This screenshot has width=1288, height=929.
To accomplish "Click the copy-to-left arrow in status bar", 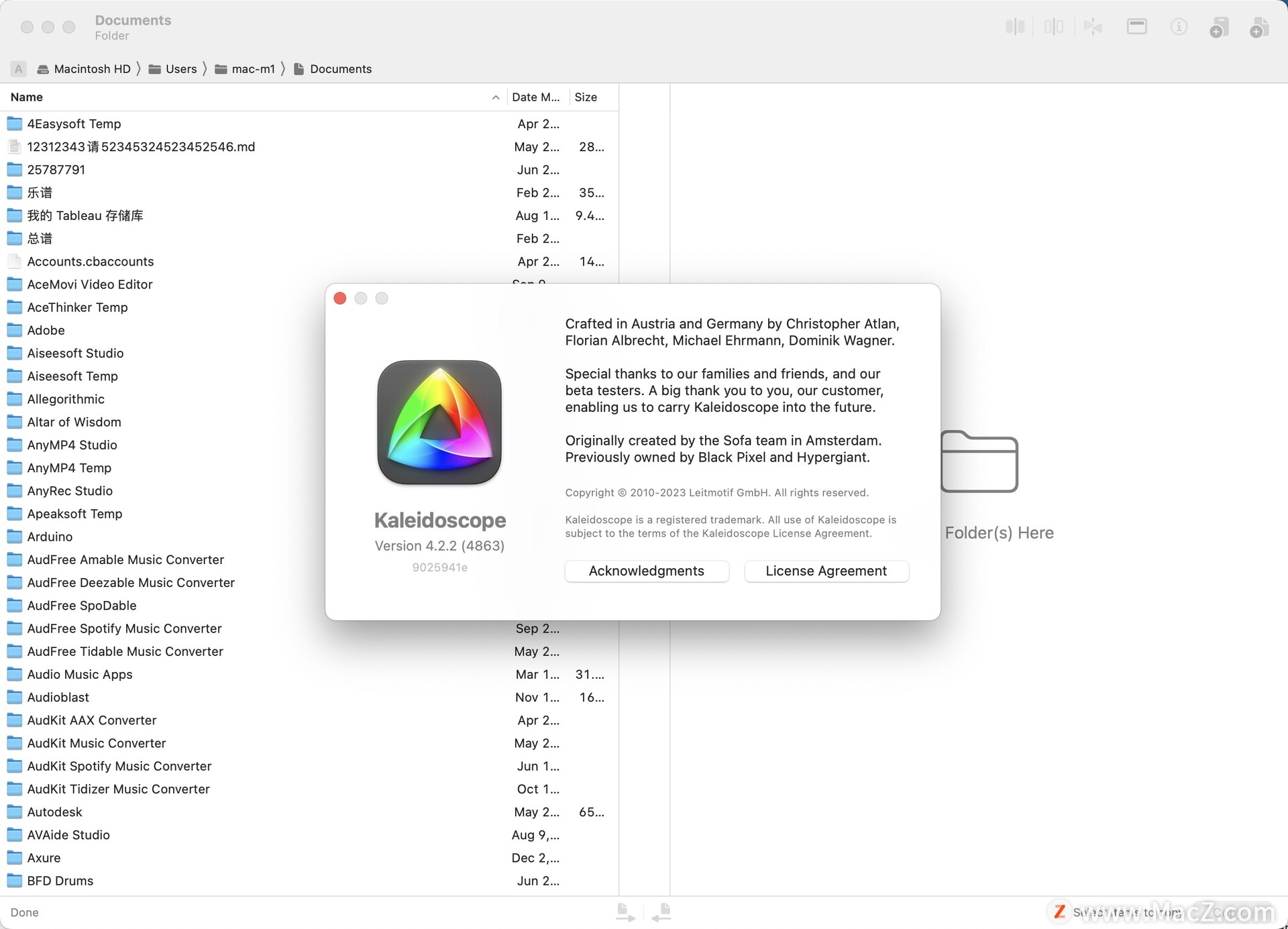I will point(661,912).
